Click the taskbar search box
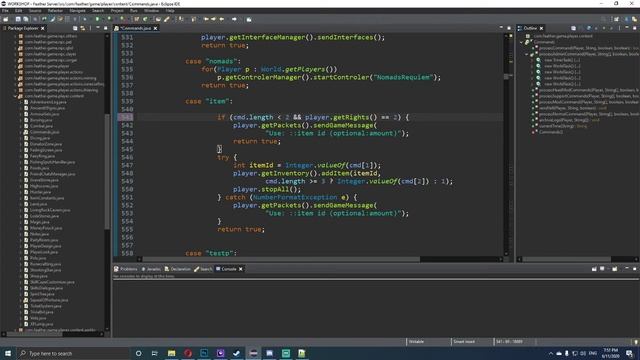 pos(73,353)
